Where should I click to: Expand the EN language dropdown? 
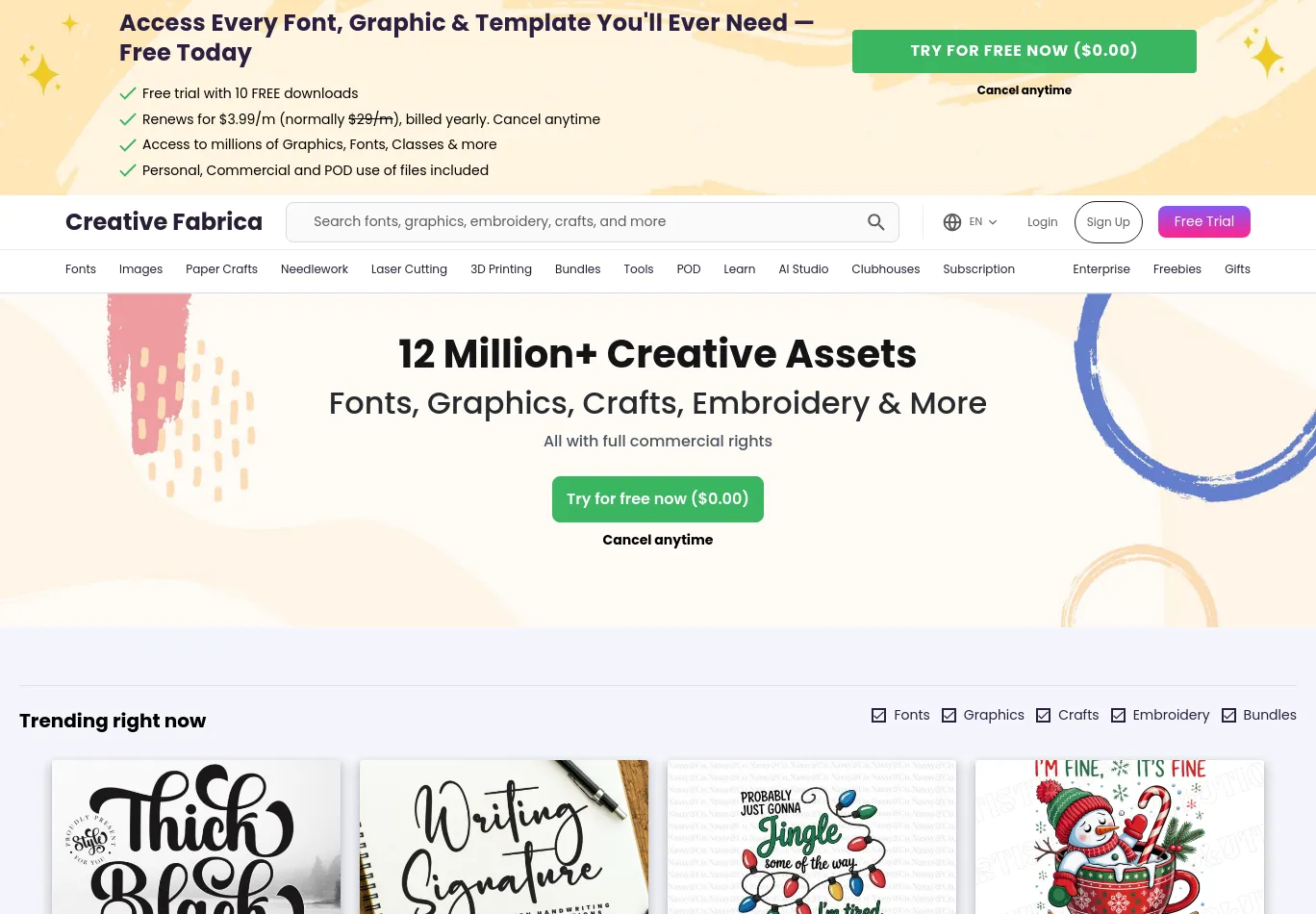point(983,222)
